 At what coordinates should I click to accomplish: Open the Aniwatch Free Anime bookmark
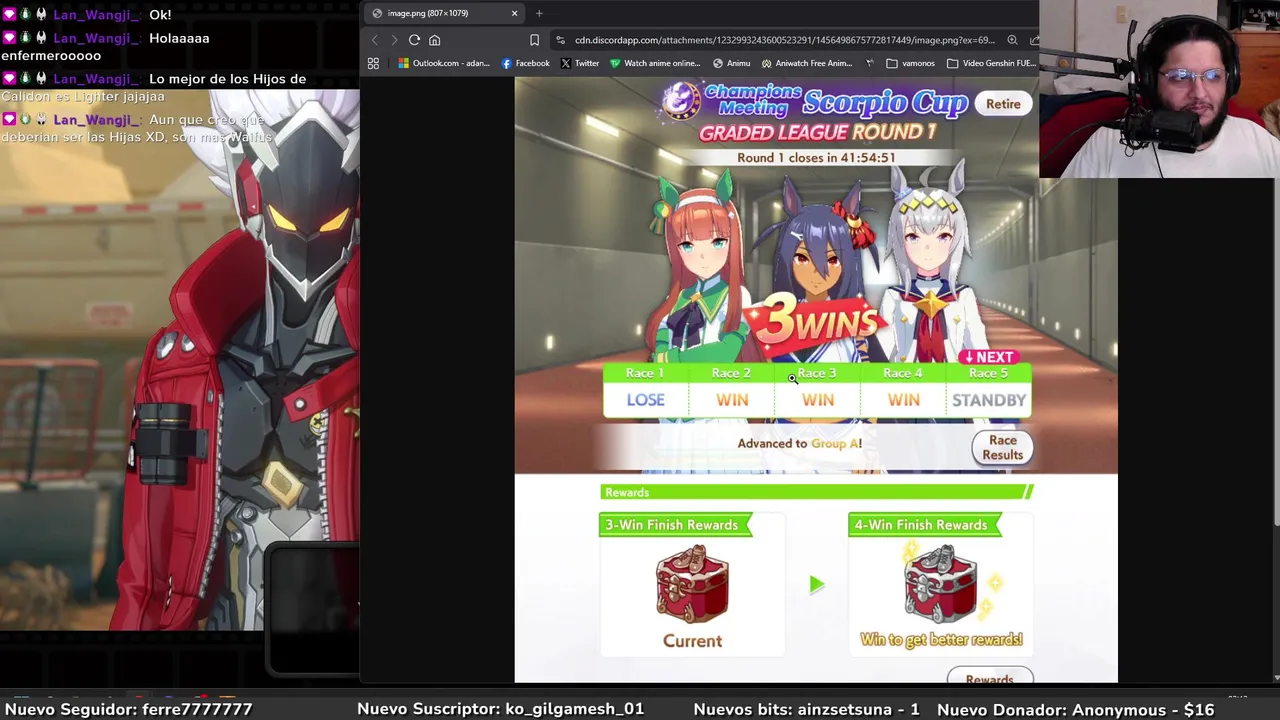pyautogui.click(x=806, y=63)
